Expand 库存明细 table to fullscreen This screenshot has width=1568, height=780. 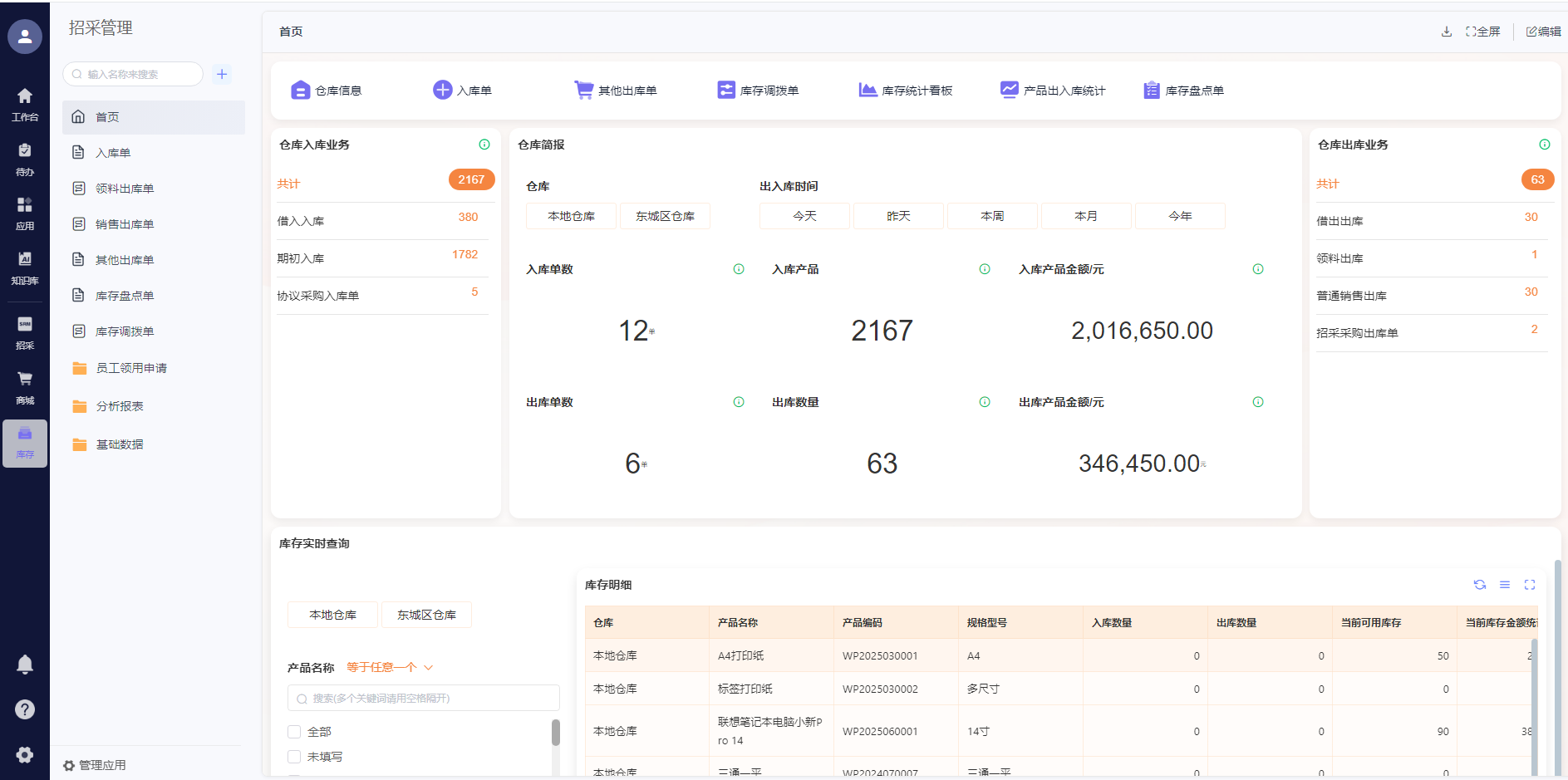[x=1530, y=585]
